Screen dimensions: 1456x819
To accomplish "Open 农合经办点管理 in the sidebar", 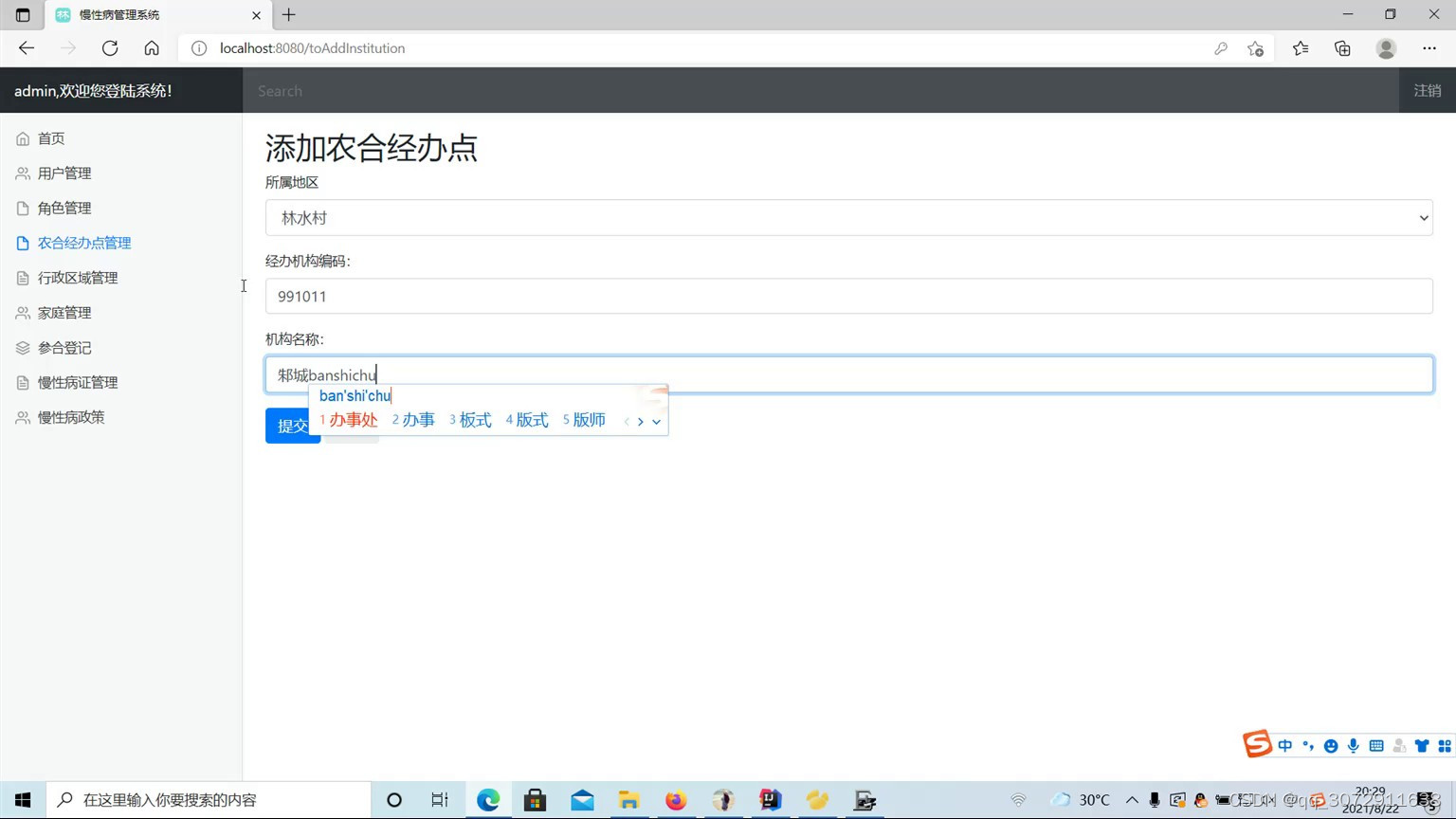I will (x=84, y=244).
